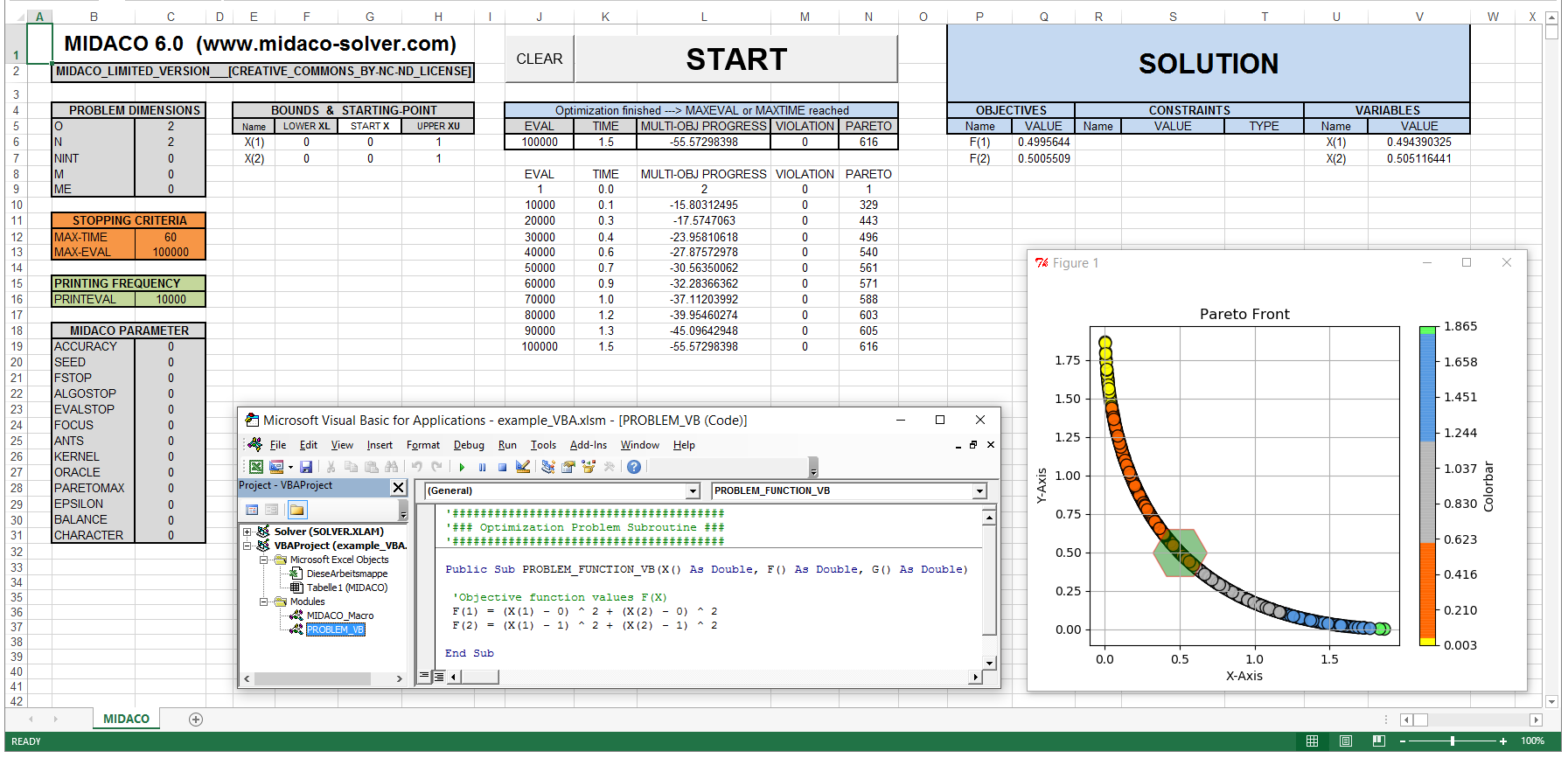Click the CLEAR button on worksheet

[x=540, y=59]
